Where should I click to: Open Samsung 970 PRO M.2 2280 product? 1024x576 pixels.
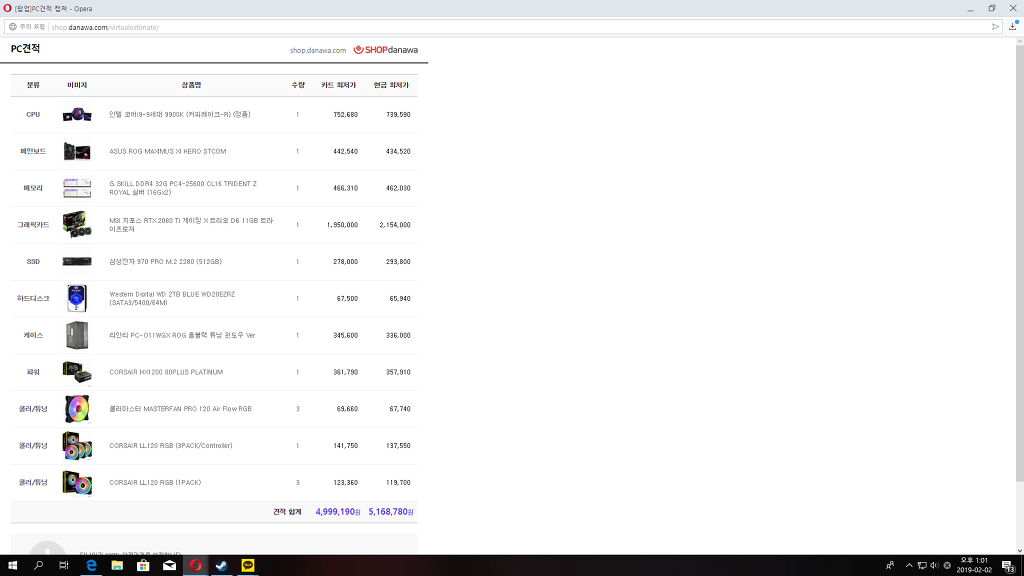(166, 262)
